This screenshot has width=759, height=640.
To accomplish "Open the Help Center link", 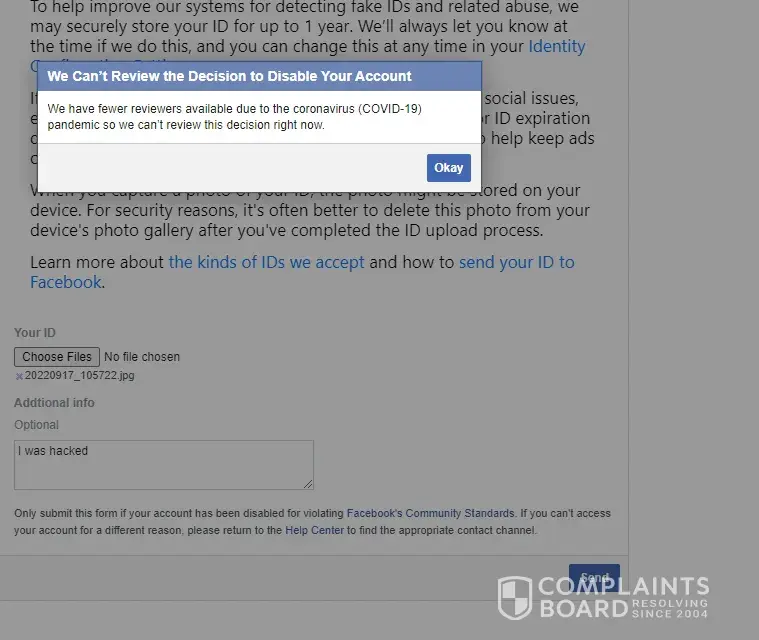I will coord(314,530).
